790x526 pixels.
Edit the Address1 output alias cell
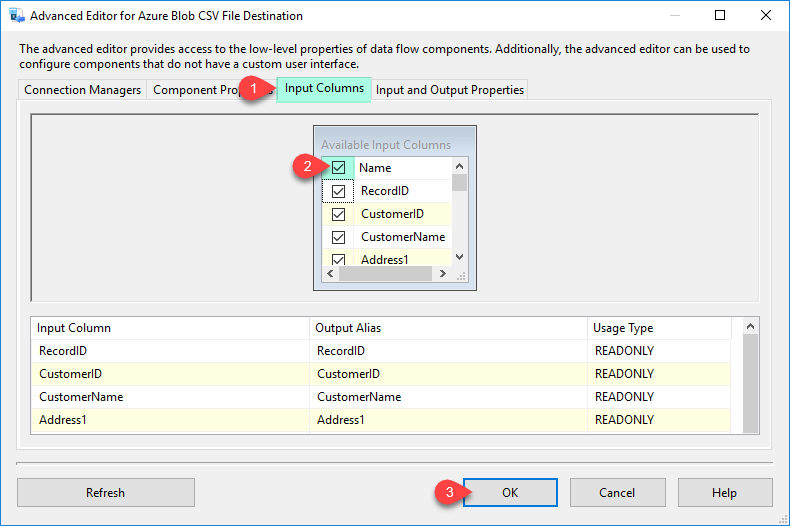[x=448, y=420]
